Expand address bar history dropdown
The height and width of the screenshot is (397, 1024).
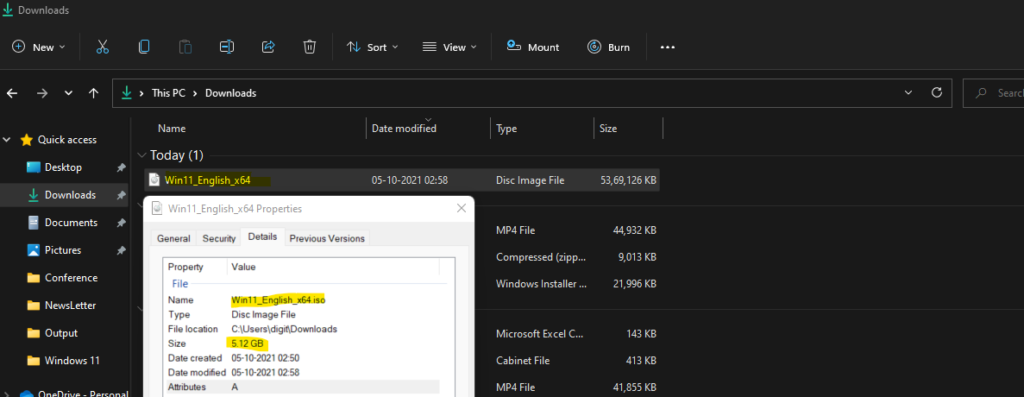pyautogui.click(x=908, y=93)
